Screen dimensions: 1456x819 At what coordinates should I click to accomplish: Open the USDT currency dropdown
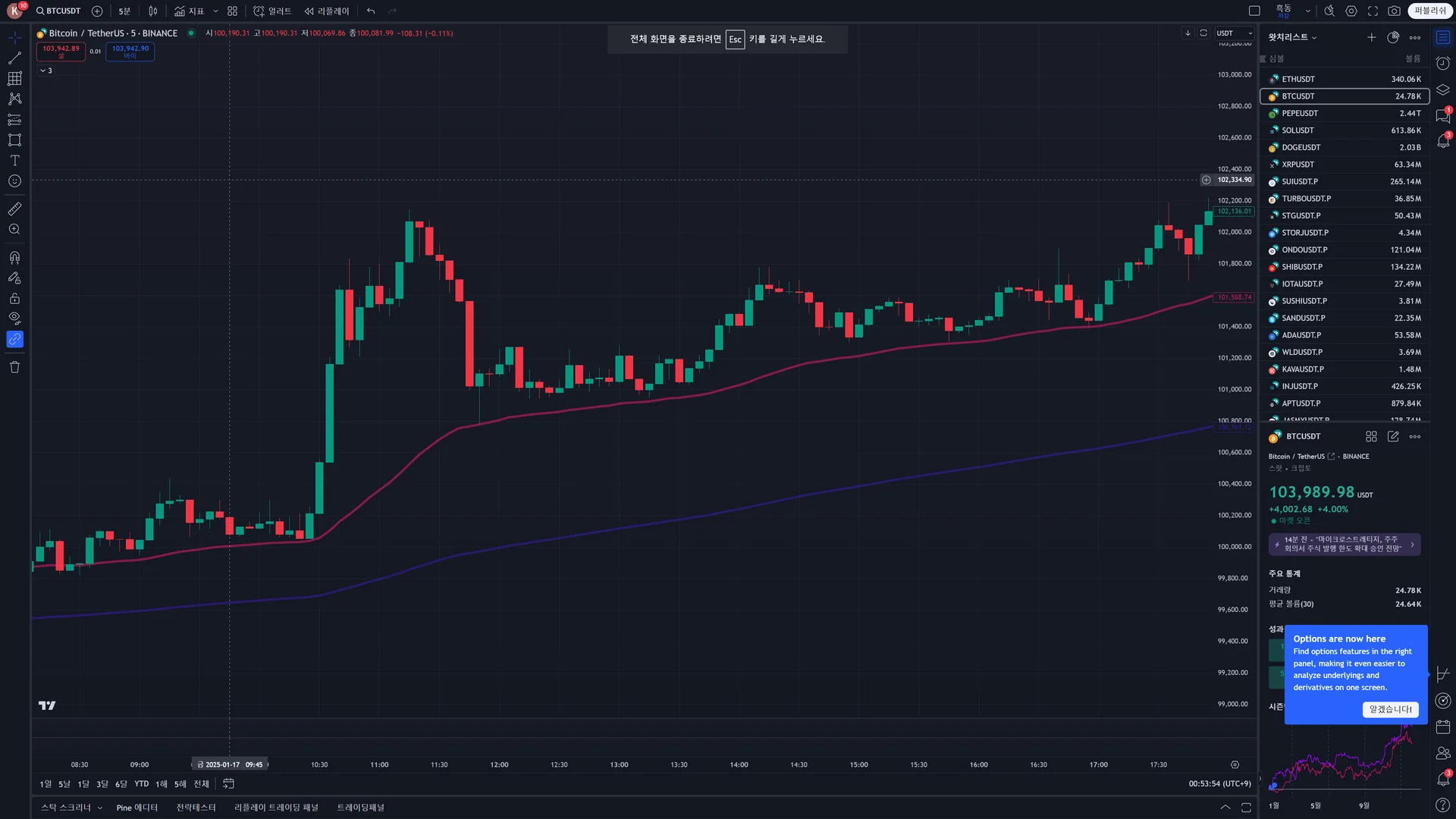(1234, 33)
